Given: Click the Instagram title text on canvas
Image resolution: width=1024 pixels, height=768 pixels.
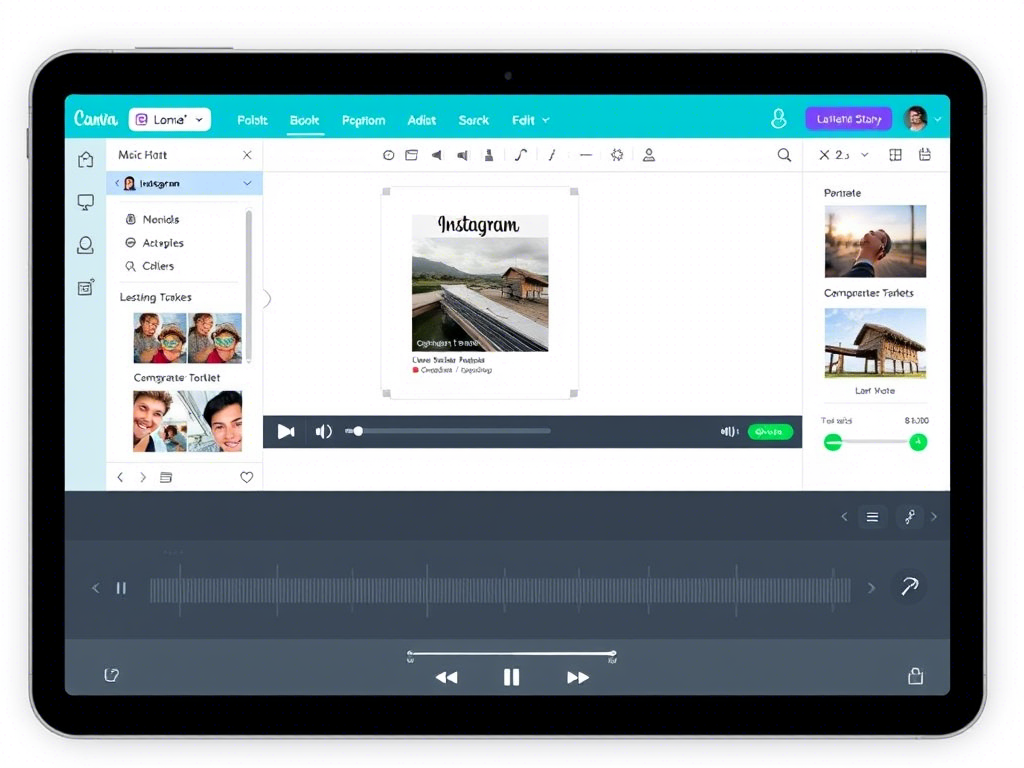Looking at the screenshot, I should point(479,225).
